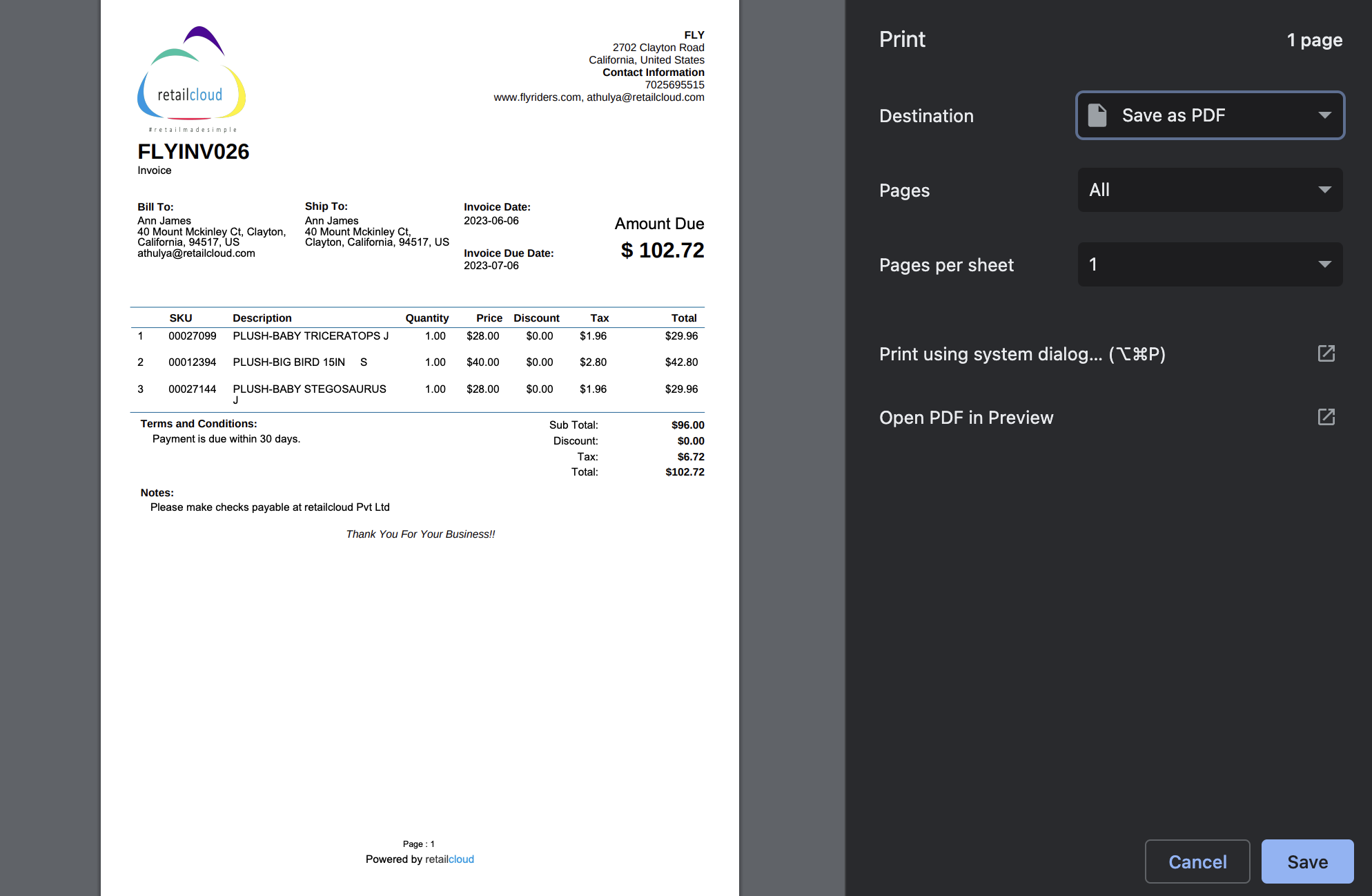Click the PDF document icon in Destination

(1097, 115)
